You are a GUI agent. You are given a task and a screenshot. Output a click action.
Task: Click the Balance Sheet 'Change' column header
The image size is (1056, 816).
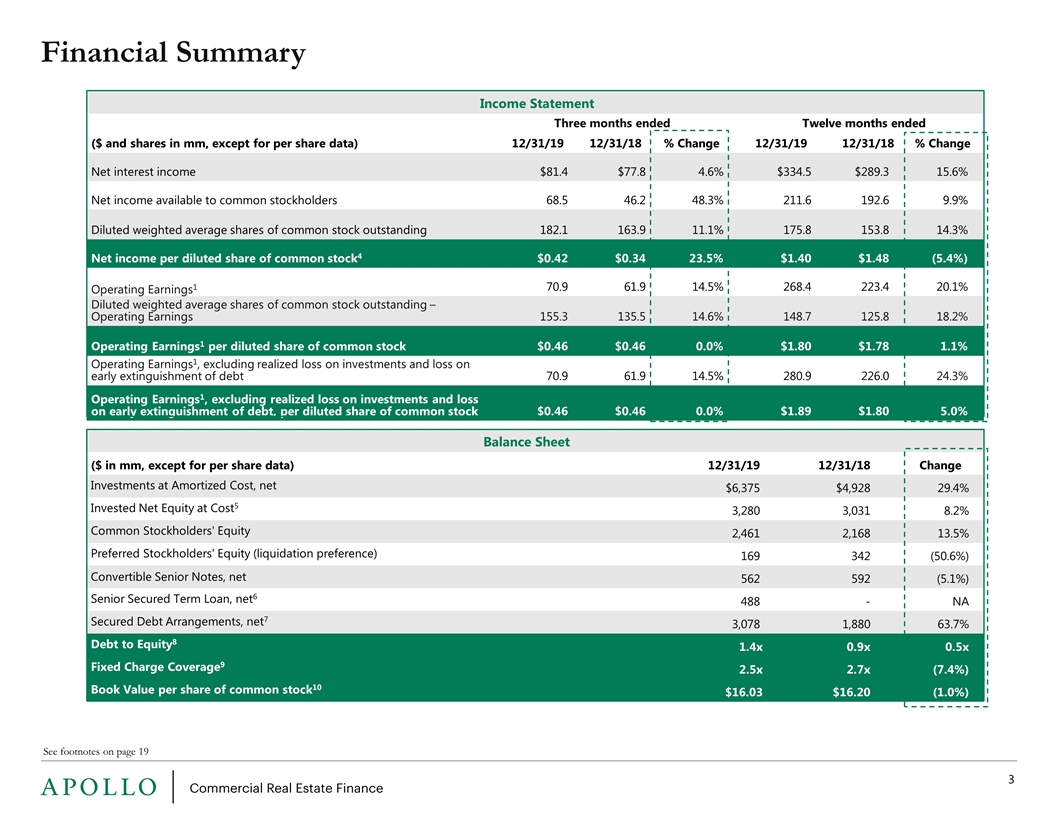coord(940,465)
